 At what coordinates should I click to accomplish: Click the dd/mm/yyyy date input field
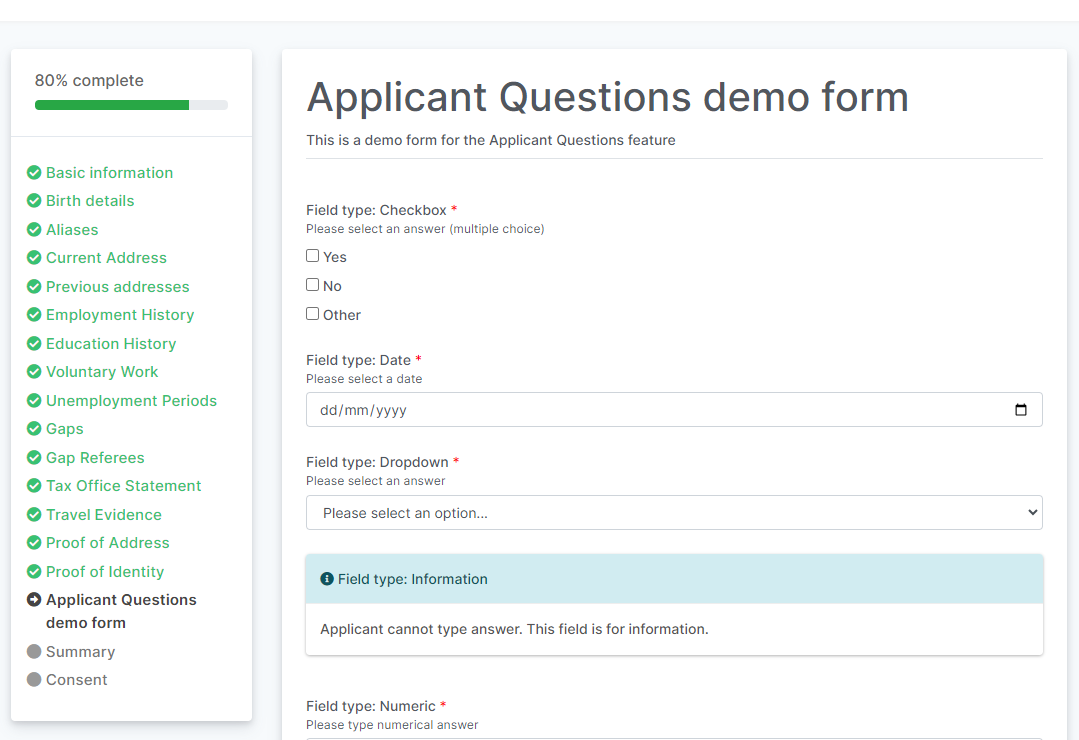[674, 410]
